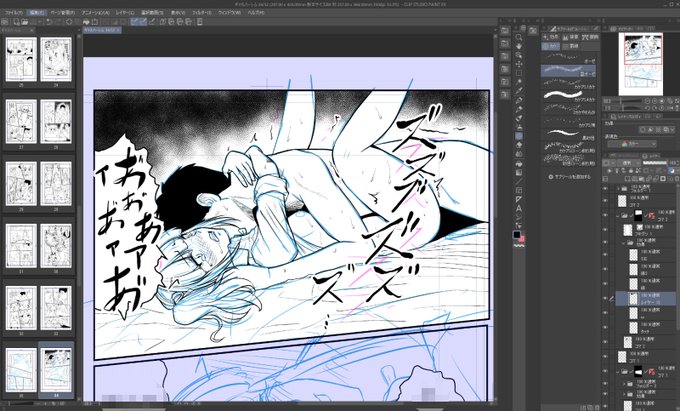The width and height of the screenshot is (680, 411).
Task: Select the Blend tool
Action: point(519,154)
